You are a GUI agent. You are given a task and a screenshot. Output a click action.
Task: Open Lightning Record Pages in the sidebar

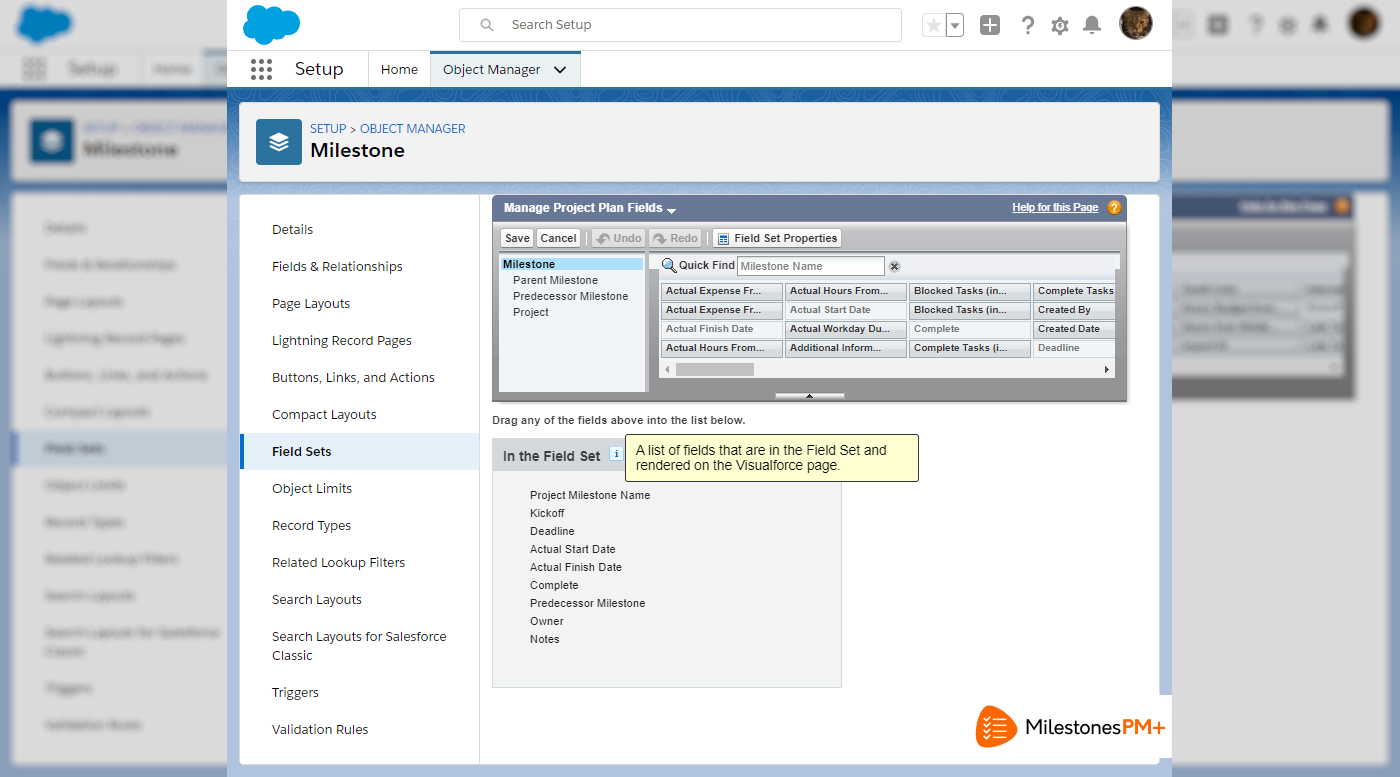point(342,340)
